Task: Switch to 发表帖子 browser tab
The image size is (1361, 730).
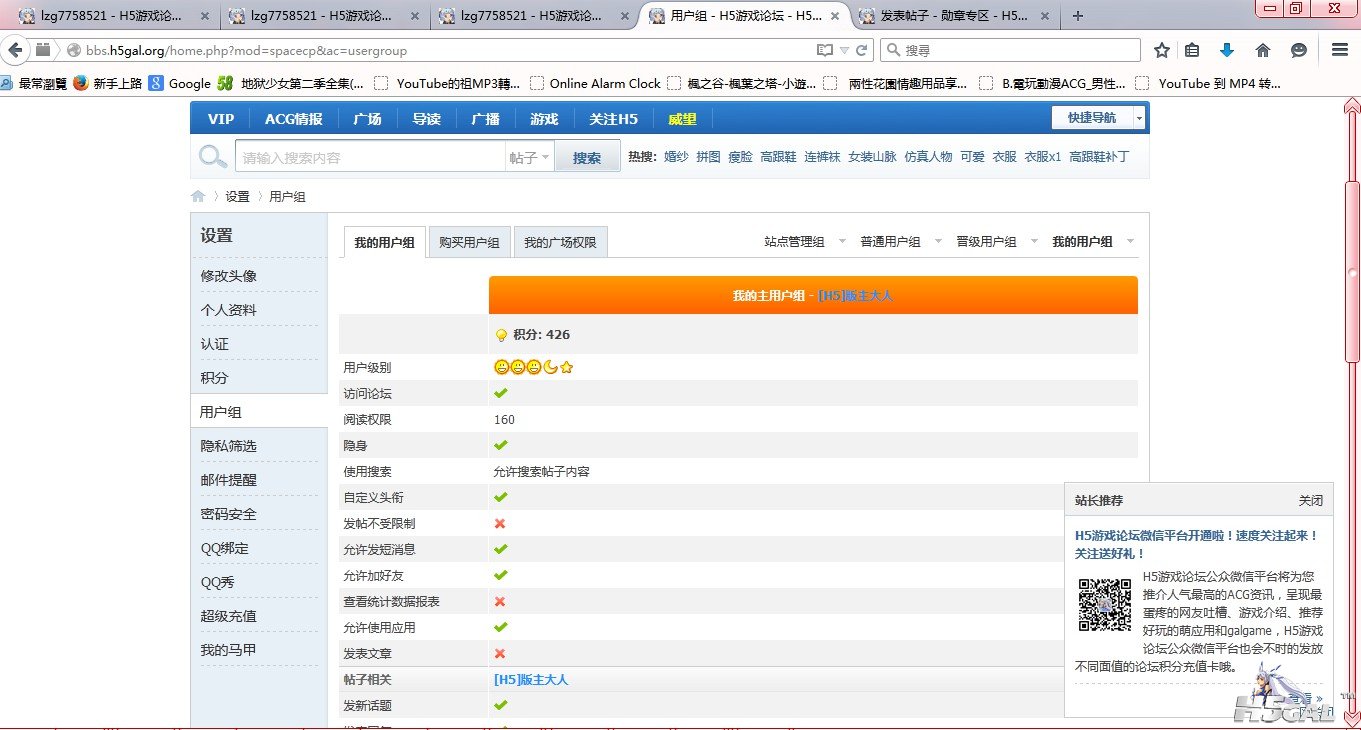Action: [954, 16]
